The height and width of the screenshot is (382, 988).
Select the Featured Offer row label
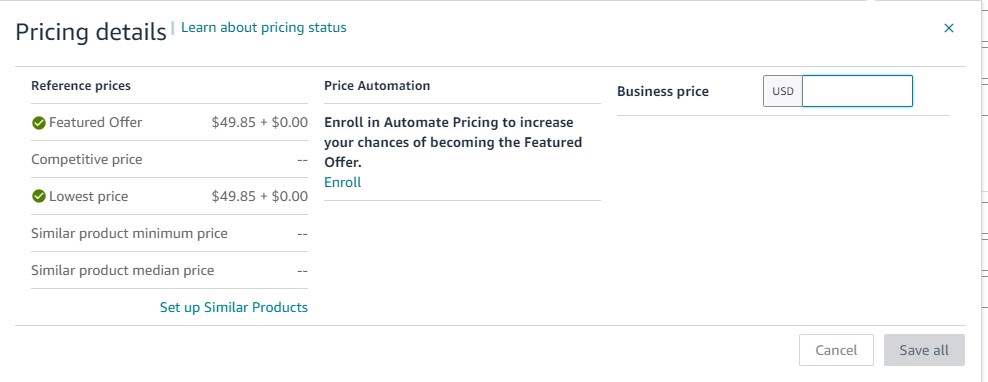pos(96,122)
